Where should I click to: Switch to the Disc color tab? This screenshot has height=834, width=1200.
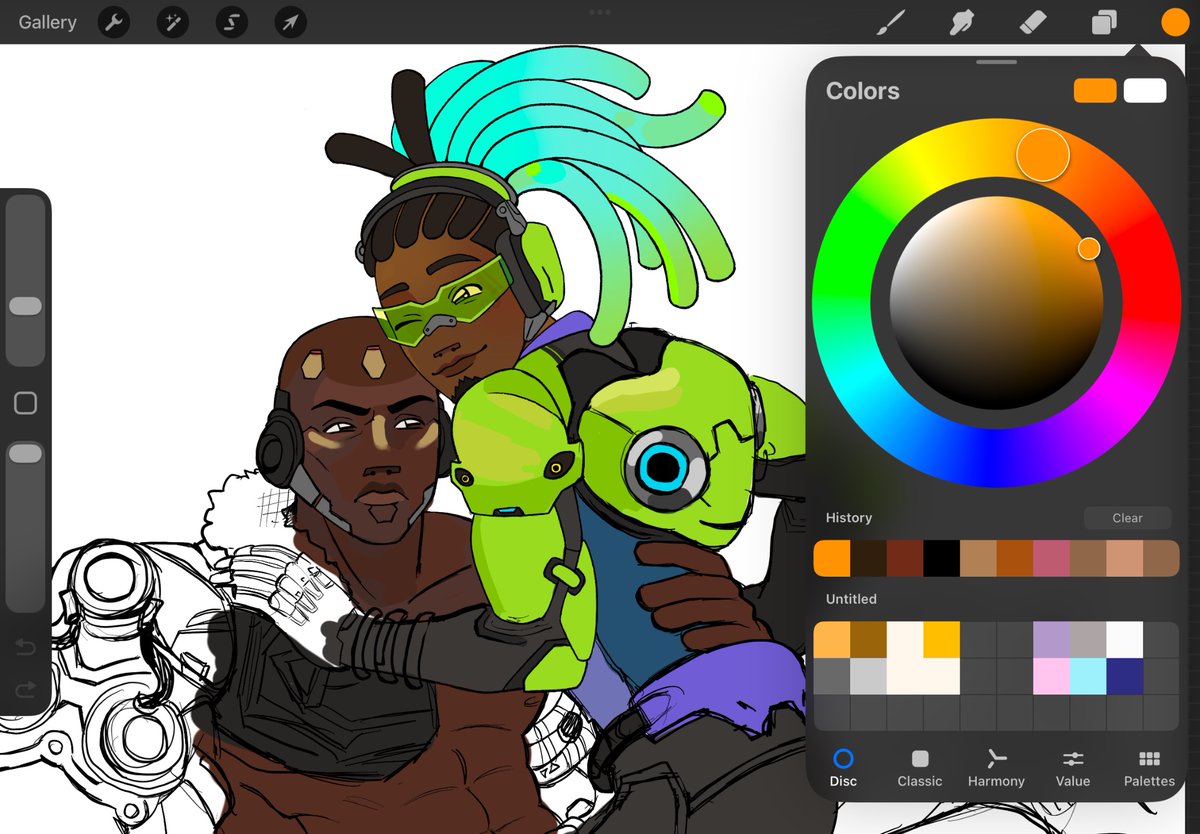[843, 768]
